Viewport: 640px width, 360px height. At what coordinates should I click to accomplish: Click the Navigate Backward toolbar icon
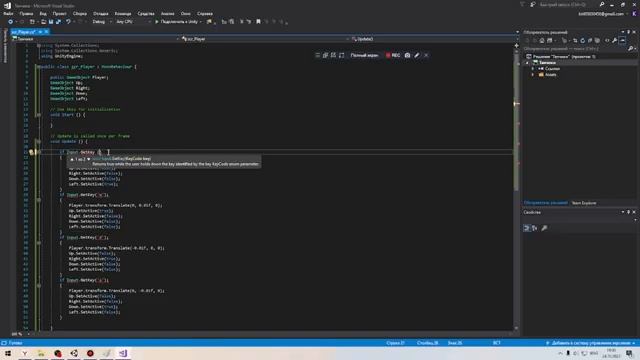pyautogui.click(x=11, y=22)
